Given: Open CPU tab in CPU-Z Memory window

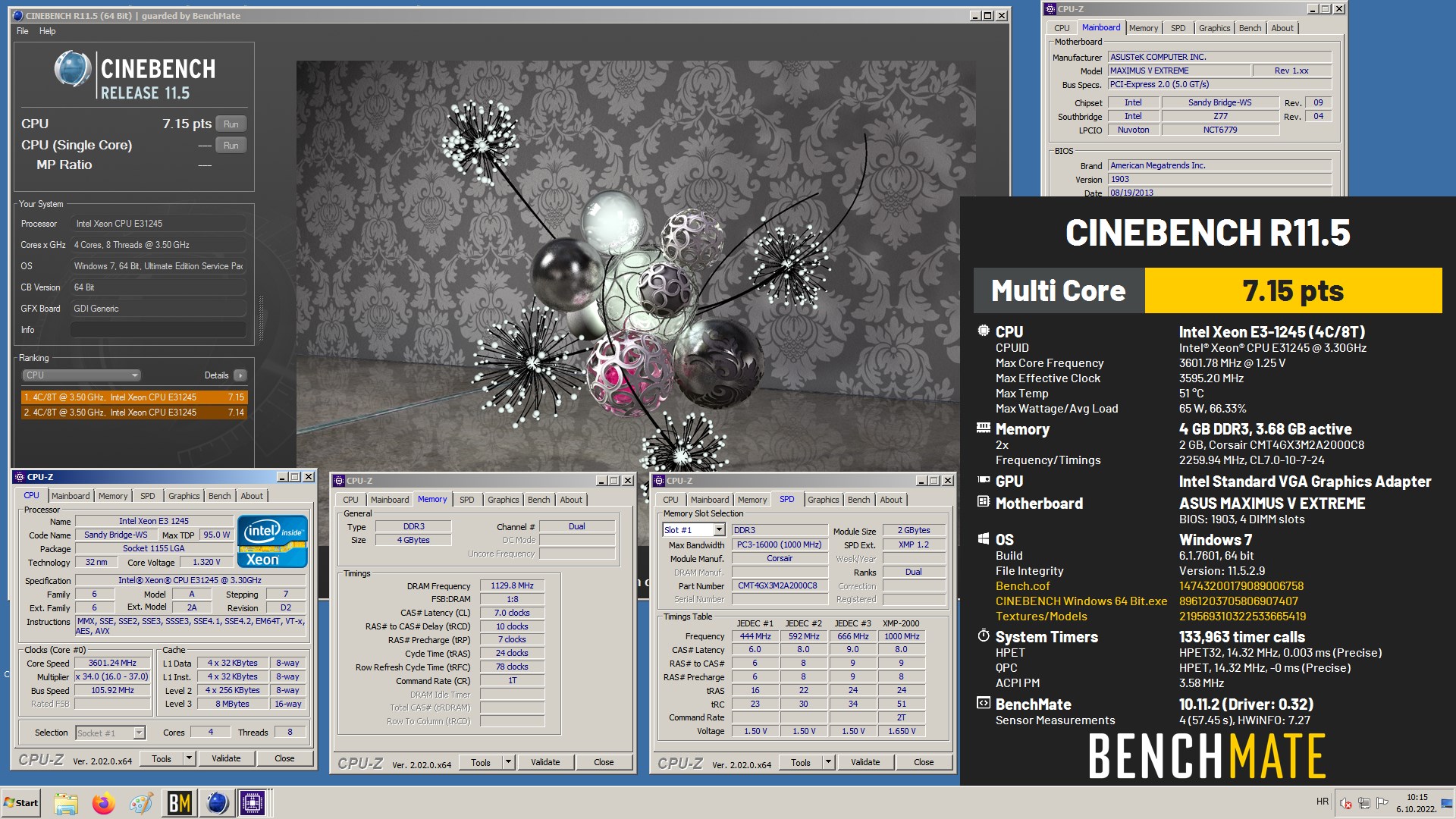Looking at the screenshot, I should pos(350,500).
